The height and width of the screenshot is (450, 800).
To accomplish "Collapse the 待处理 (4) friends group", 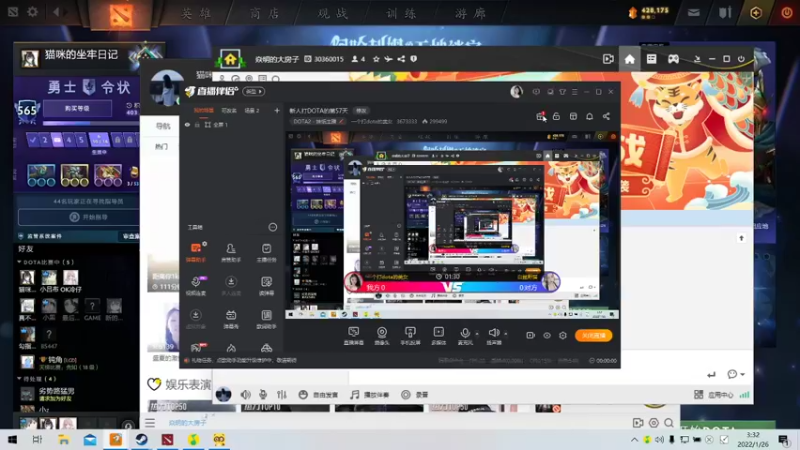I will point(19,379).
